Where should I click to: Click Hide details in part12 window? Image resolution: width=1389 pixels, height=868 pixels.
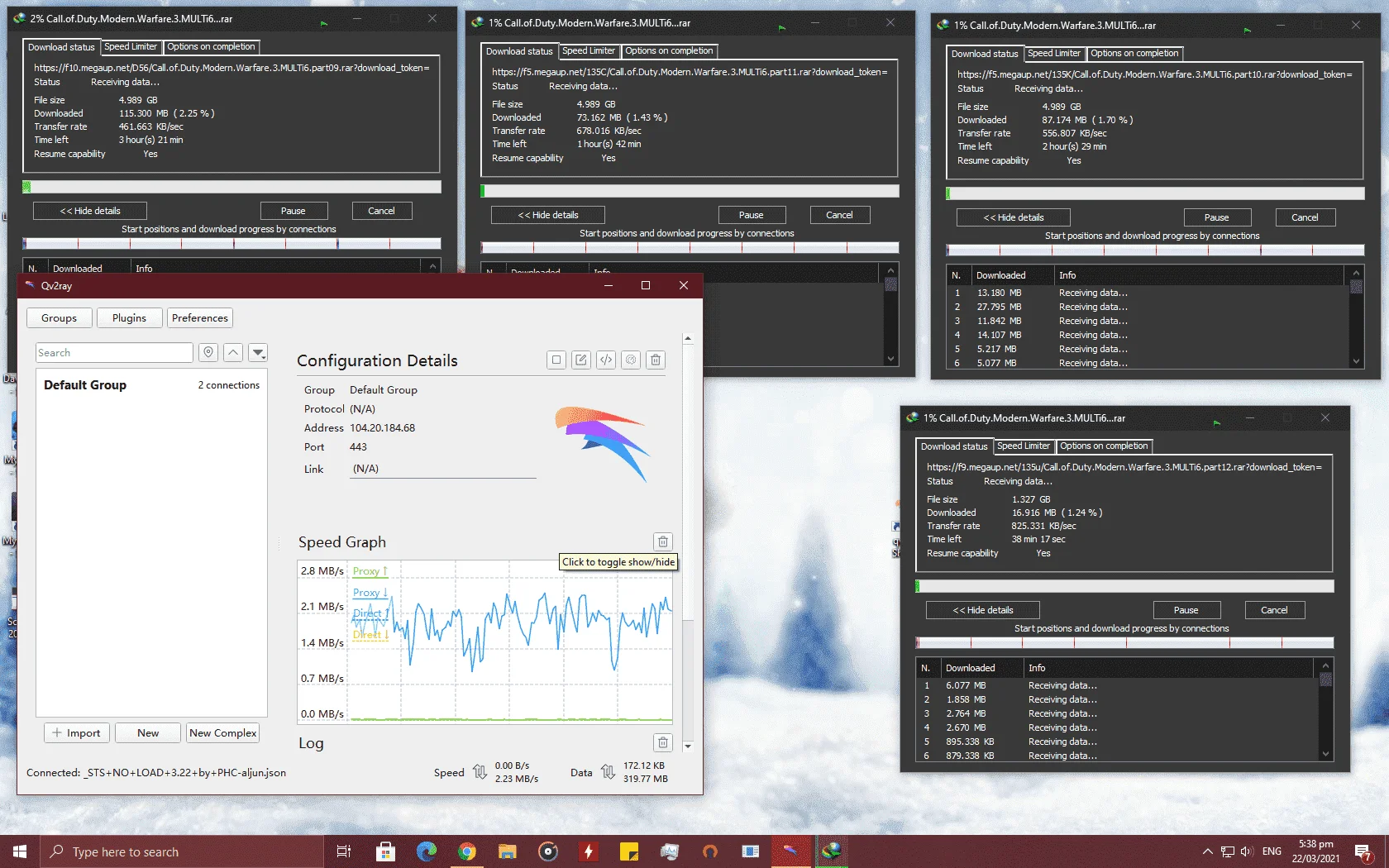(983, 610)
